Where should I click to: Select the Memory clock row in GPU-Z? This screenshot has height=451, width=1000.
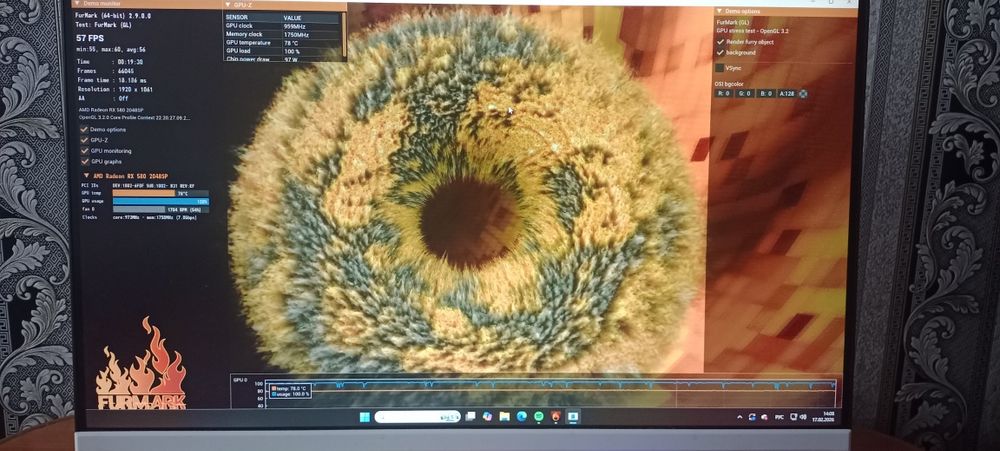[283, 34]
